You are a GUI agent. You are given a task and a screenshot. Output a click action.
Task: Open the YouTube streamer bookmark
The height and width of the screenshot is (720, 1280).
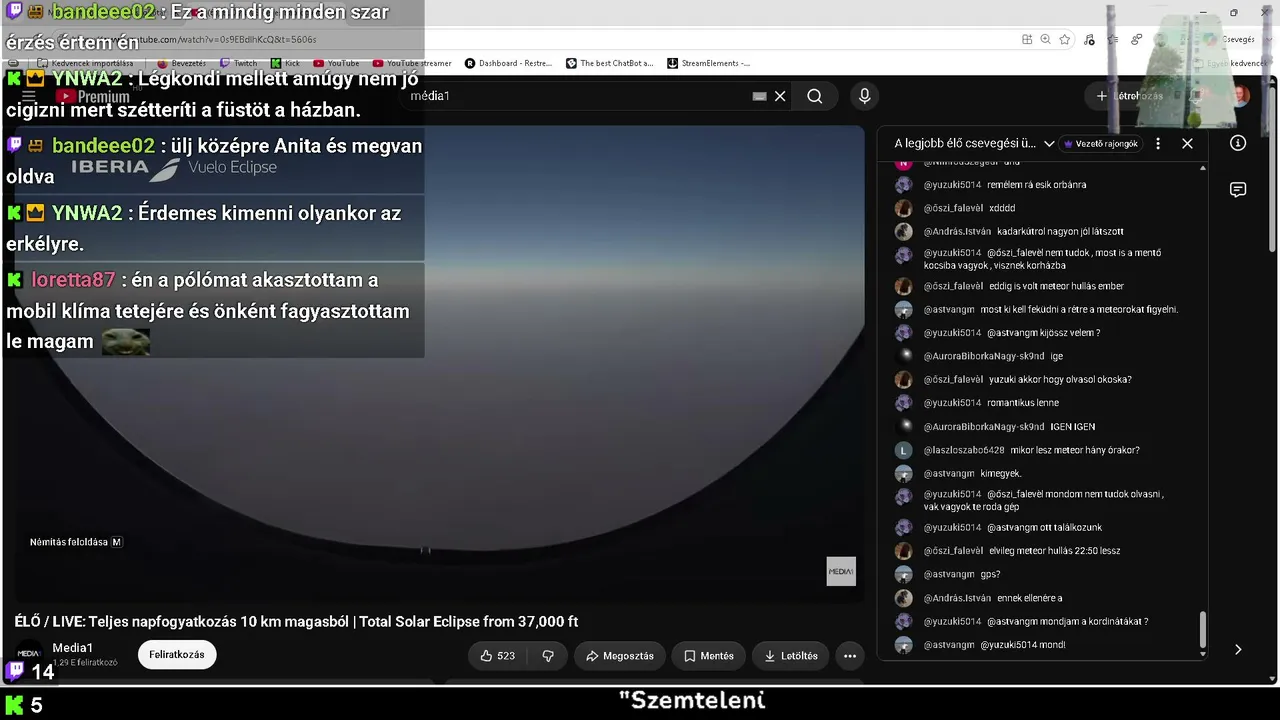coord(412,63)
